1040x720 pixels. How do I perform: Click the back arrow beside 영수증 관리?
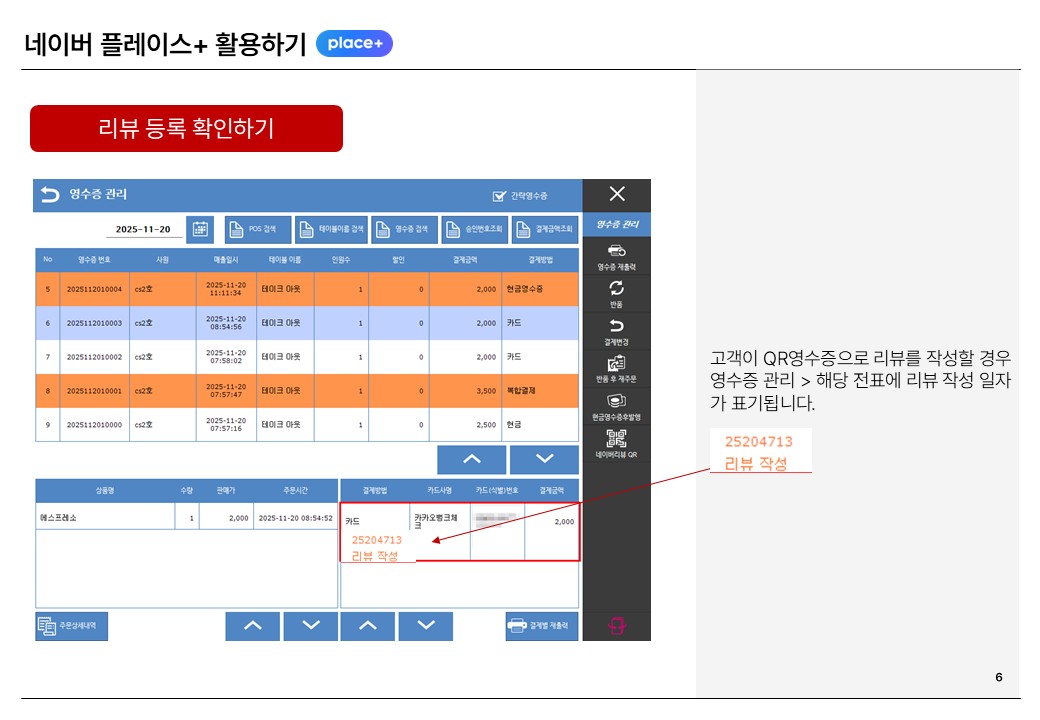pos(50,195)
